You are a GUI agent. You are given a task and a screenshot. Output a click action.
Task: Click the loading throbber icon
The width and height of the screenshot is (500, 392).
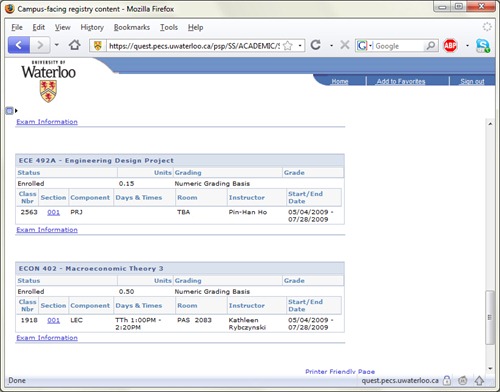point(487,27)
